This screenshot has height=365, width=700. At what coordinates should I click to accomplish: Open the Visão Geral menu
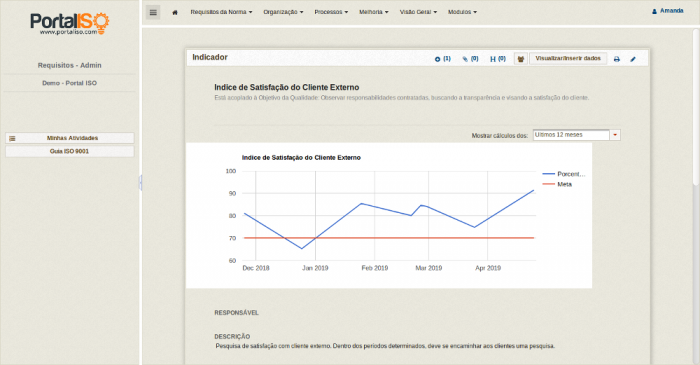tap(418, 12)
